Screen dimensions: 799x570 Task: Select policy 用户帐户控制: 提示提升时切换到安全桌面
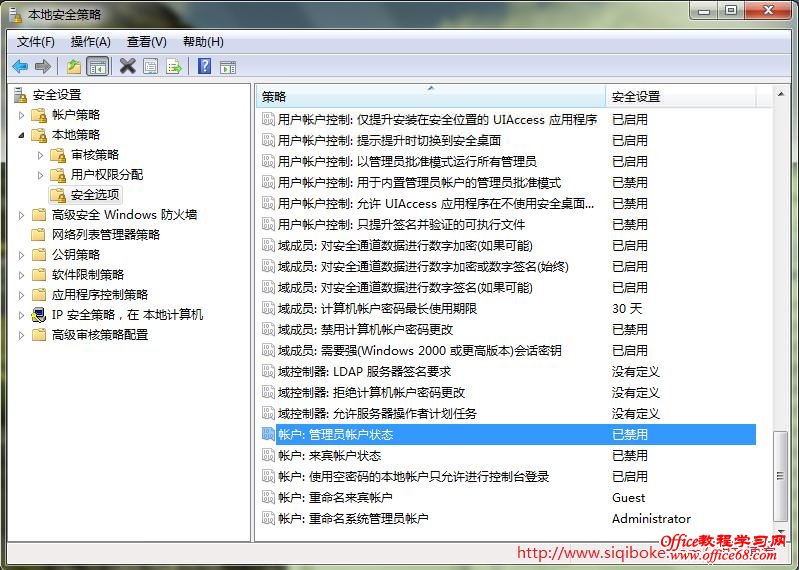pos(389,140)
